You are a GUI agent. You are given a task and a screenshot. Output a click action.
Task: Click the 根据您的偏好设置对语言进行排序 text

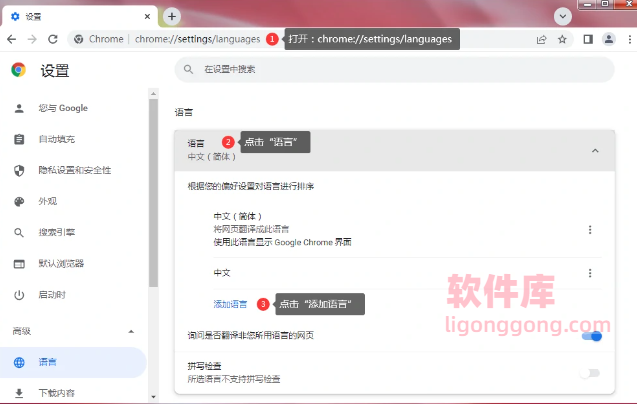(x=251, y=187)
